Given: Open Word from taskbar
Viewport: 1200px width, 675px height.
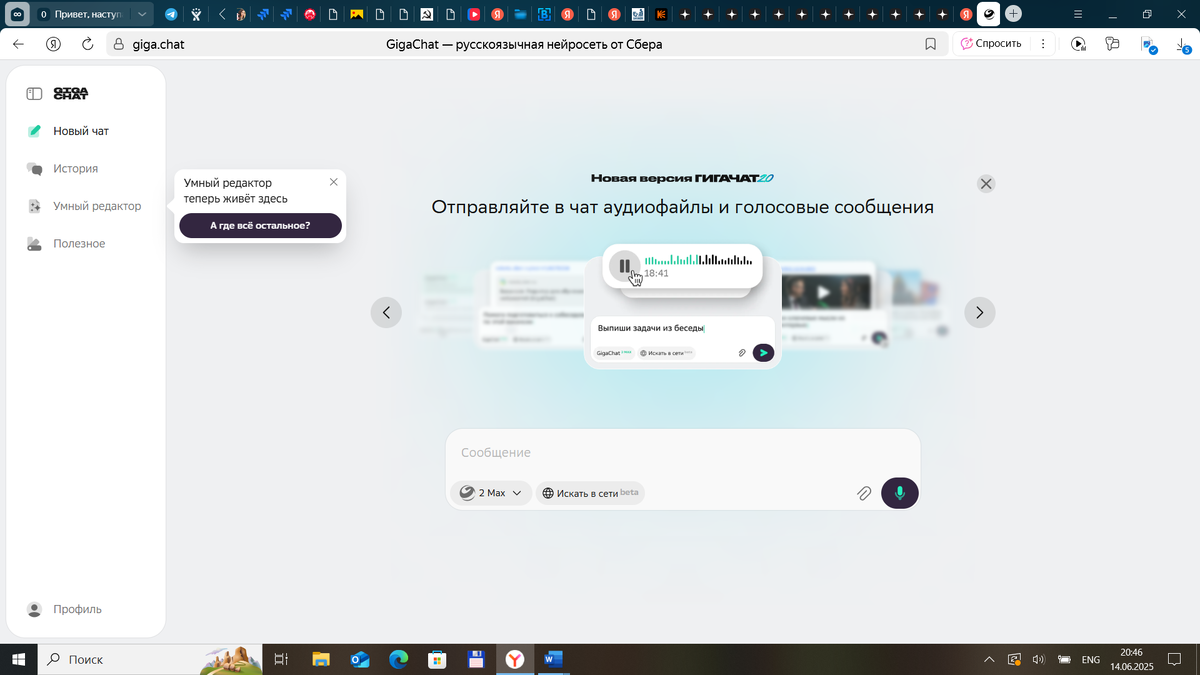Looking at the screenshot, I should (x=553, y=659).
